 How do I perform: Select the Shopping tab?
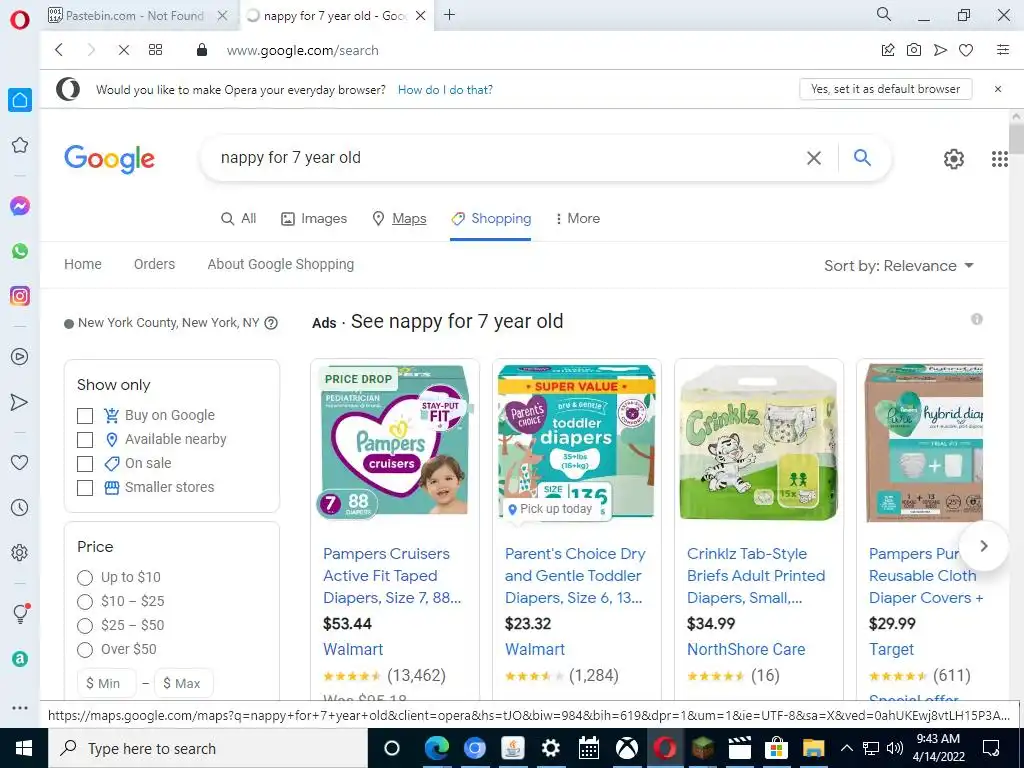tap(491, 219)
